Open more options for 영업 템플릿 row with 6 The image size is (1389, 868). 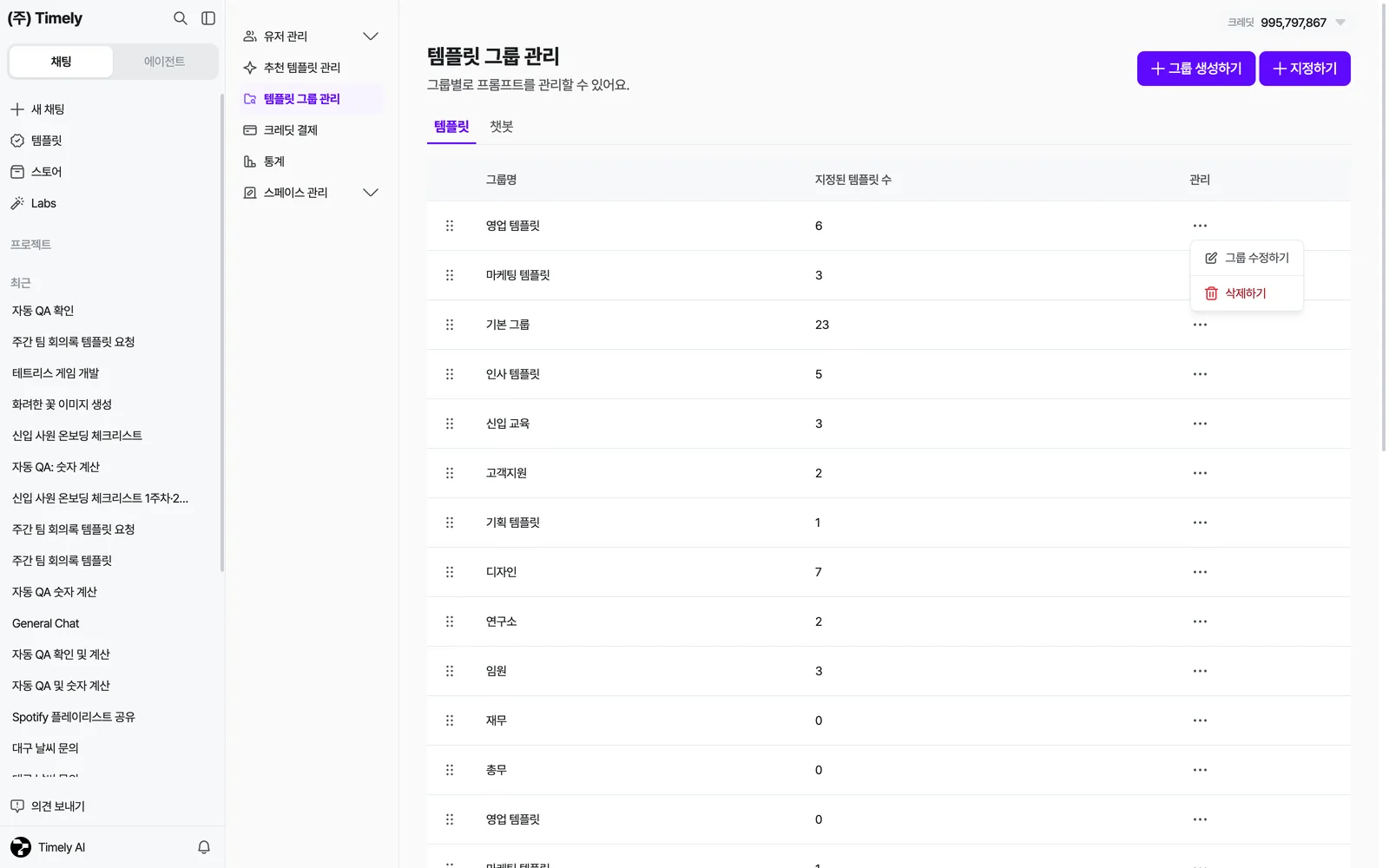[x=1200, y=226]
